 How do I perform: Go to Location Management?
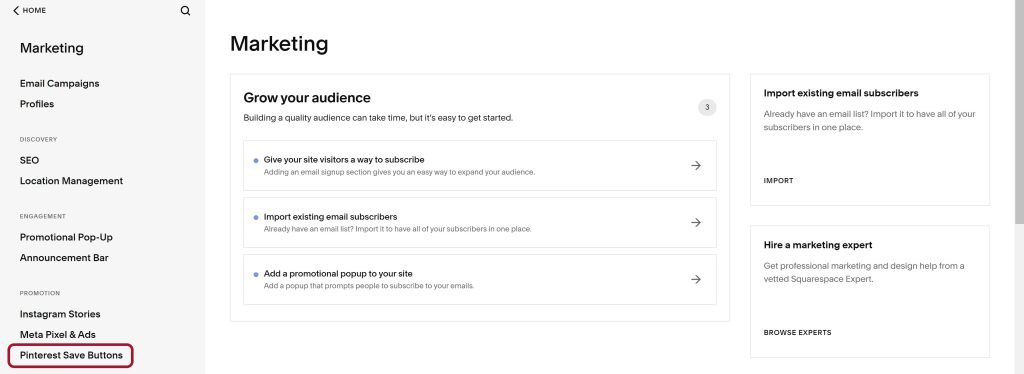pos(71,181)
